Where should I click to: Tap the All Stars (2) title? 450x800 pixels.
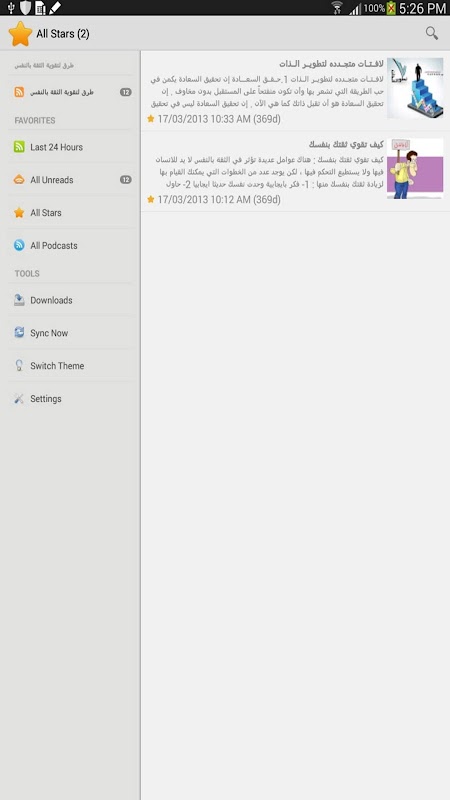pyautogui.click(x=63, y=34)
